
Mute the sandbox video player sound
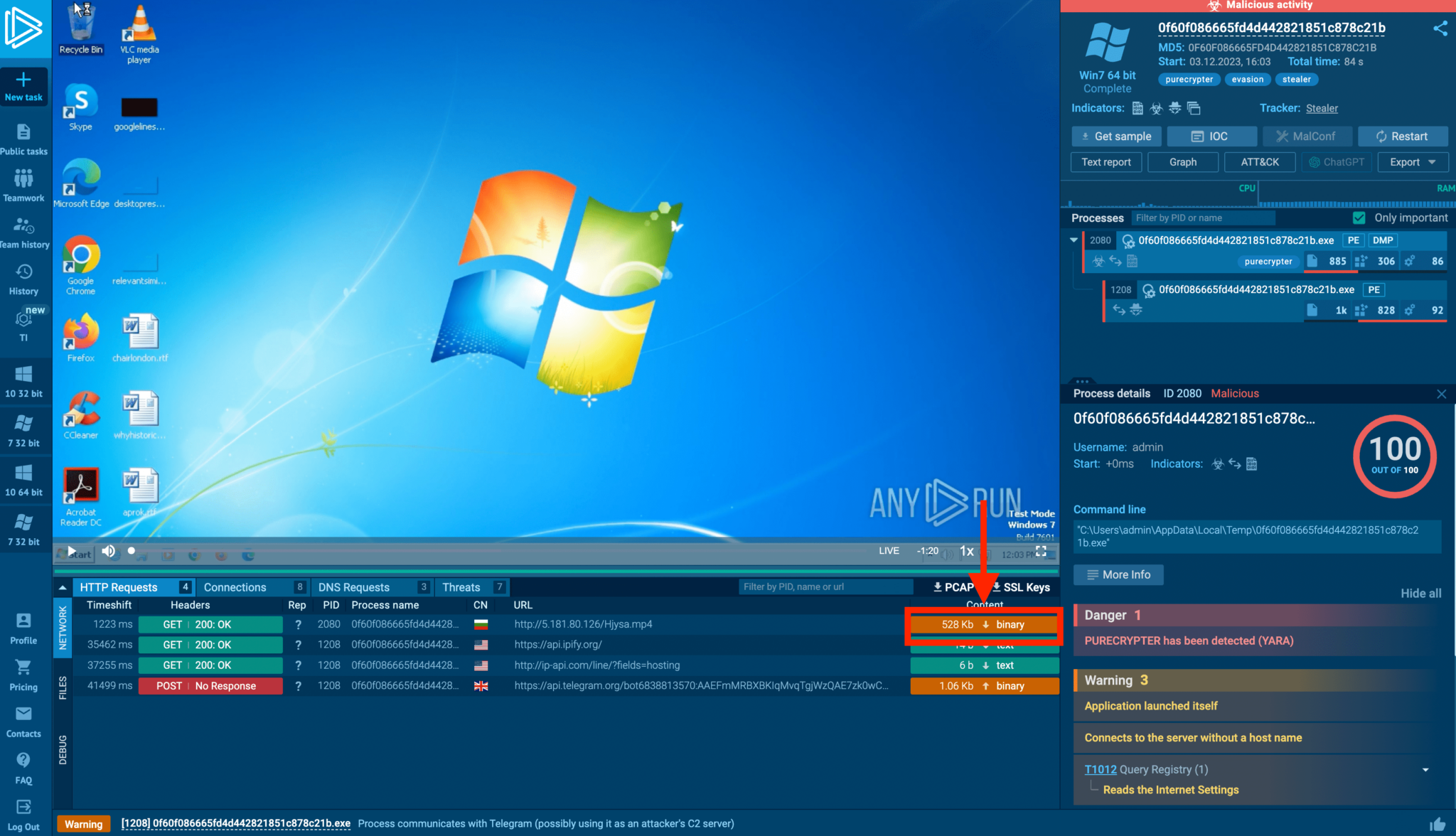pos(108,551)
